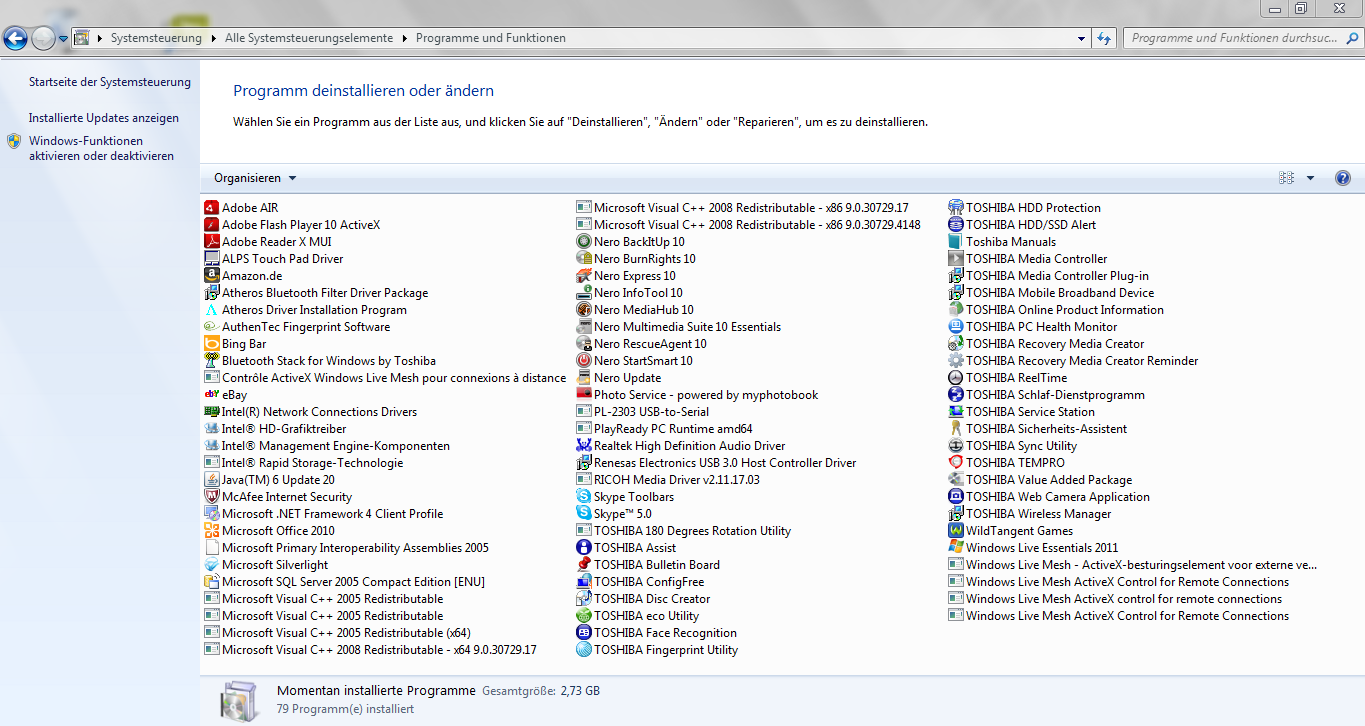The width and height of the screenshot is (1365, 726).
Task: Select Photo Service - powered by myphotobook
Action: pyautogui.click(x=697, y=395)
